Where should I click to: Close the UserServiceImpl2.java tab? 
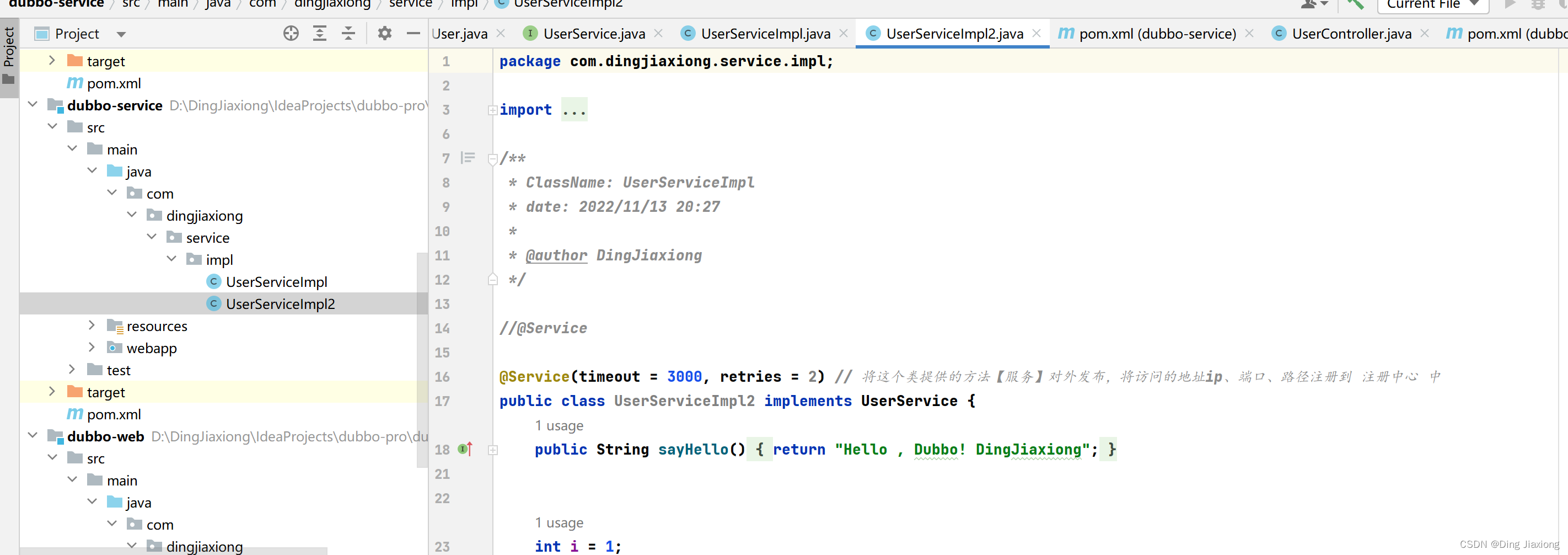[x=1037, y=34]
